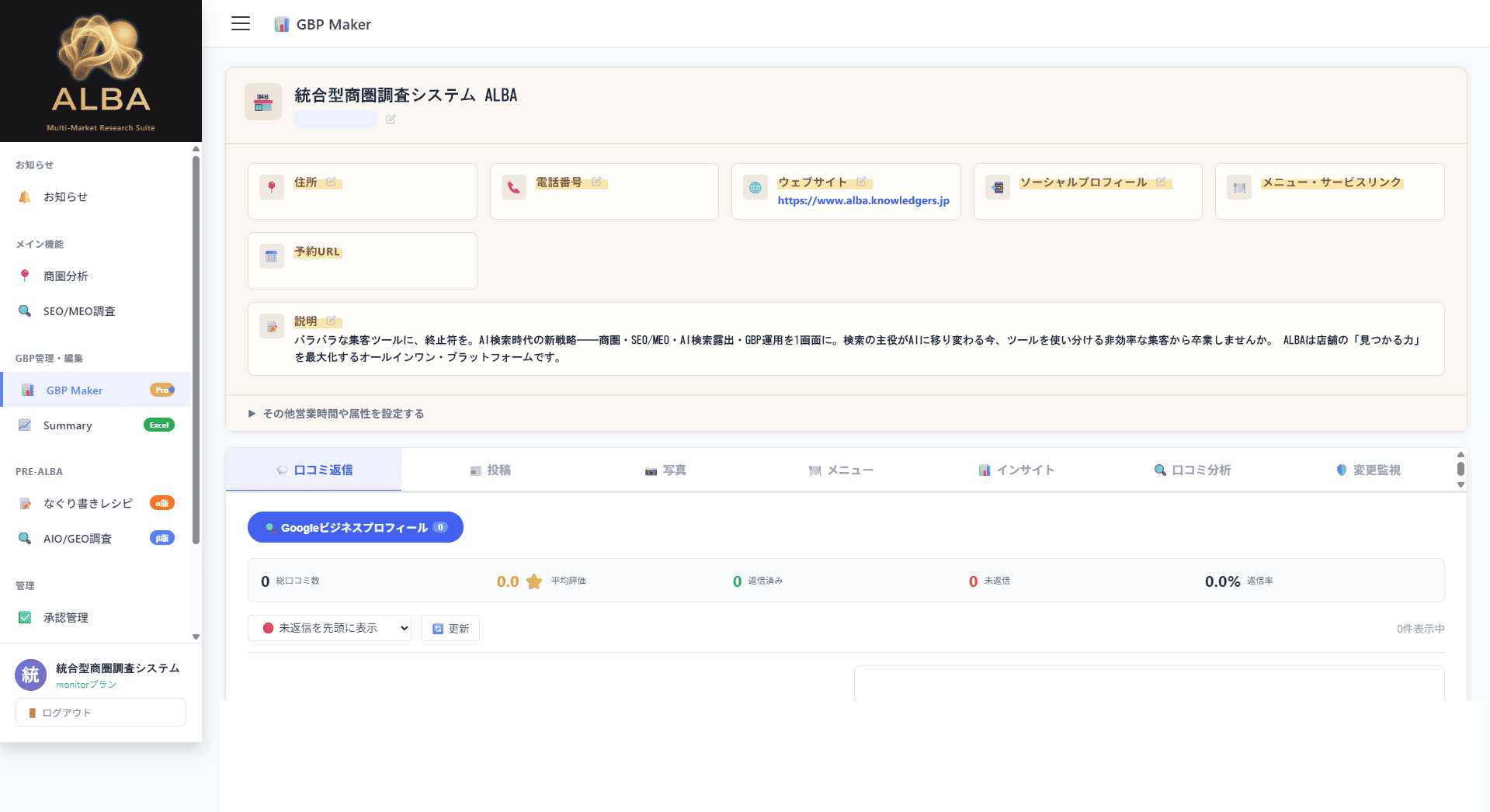Click the 未返信 count statistic

989,581
